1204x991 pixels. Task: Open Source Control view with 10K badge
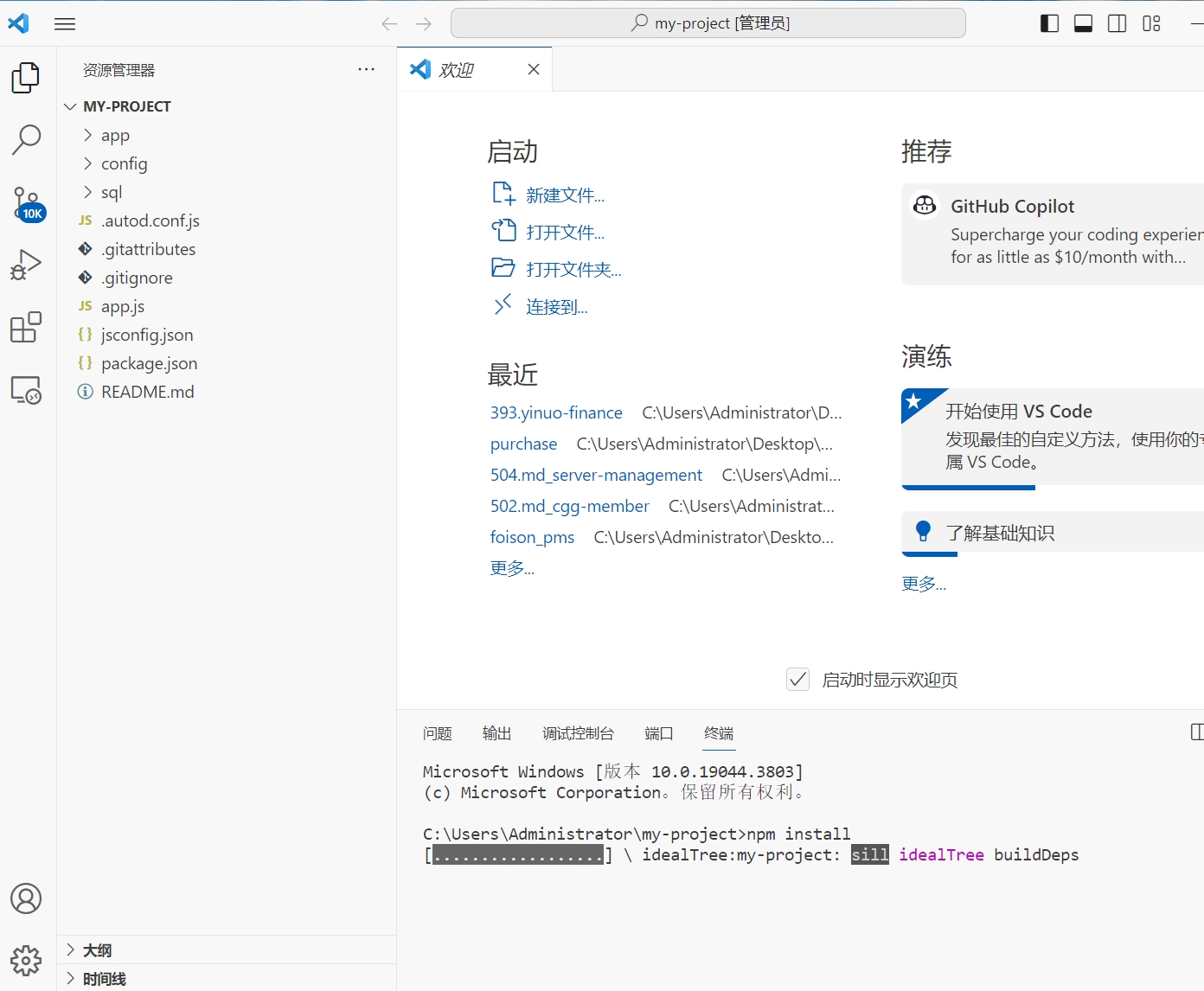pyautogui.click(x=26, y=203)
